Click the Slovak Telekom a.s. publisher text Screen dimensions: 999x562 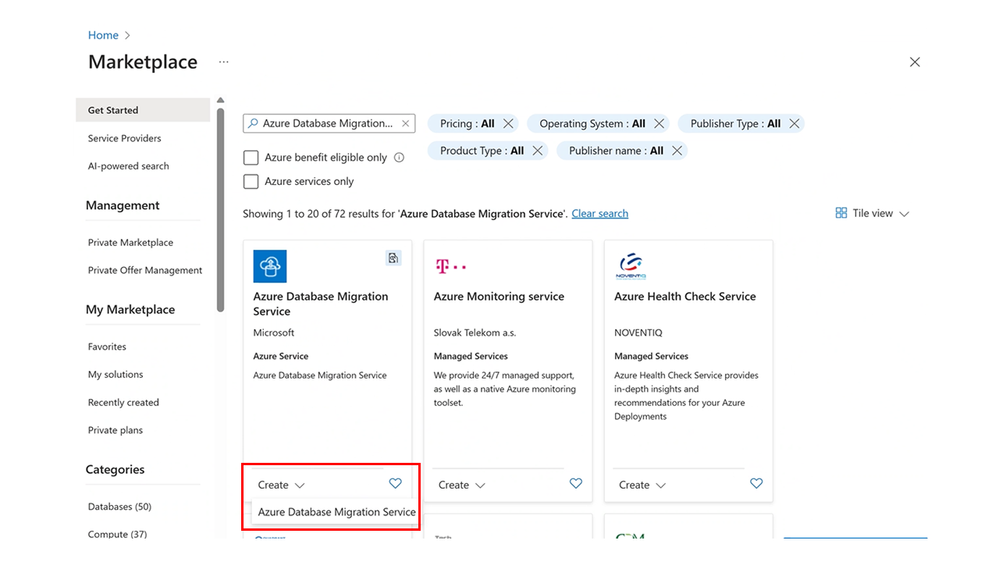[475, 333]
